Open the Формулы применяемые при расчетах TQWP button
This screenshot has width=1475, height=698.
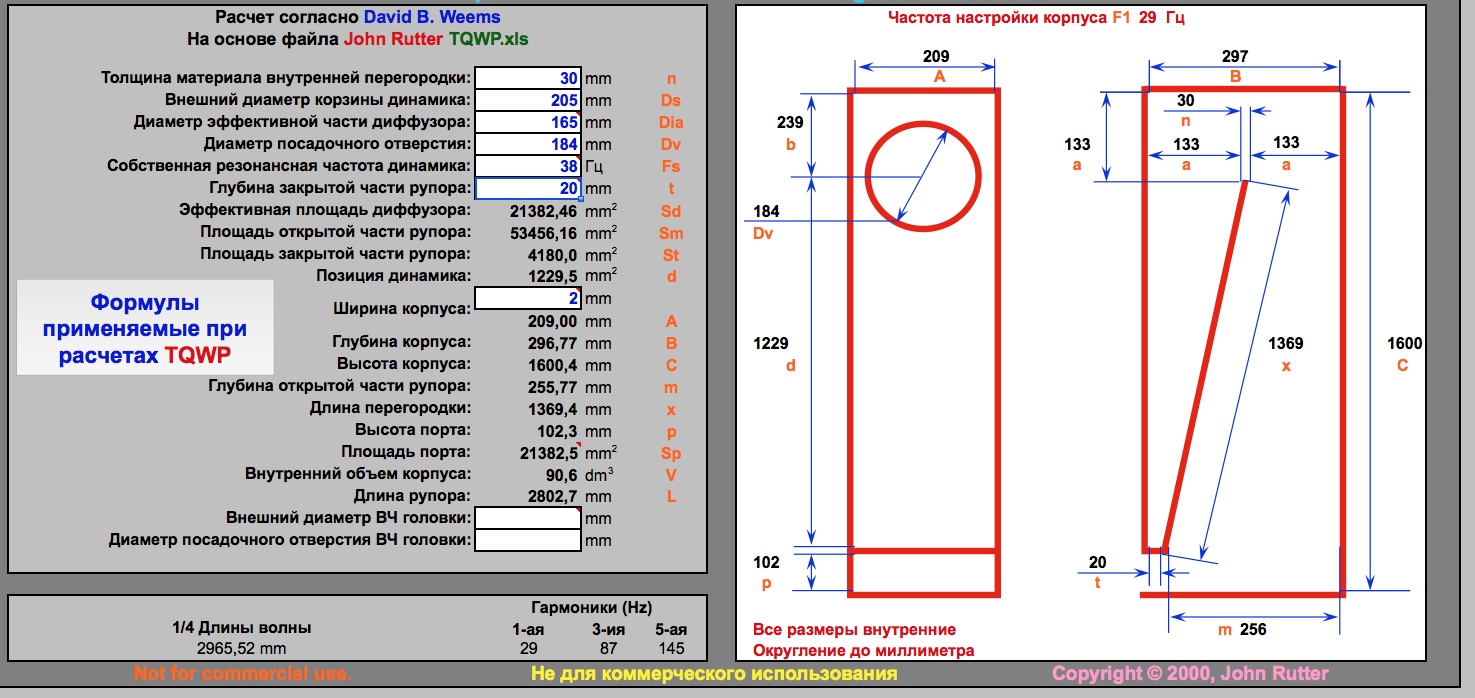[x=146, y=328]
